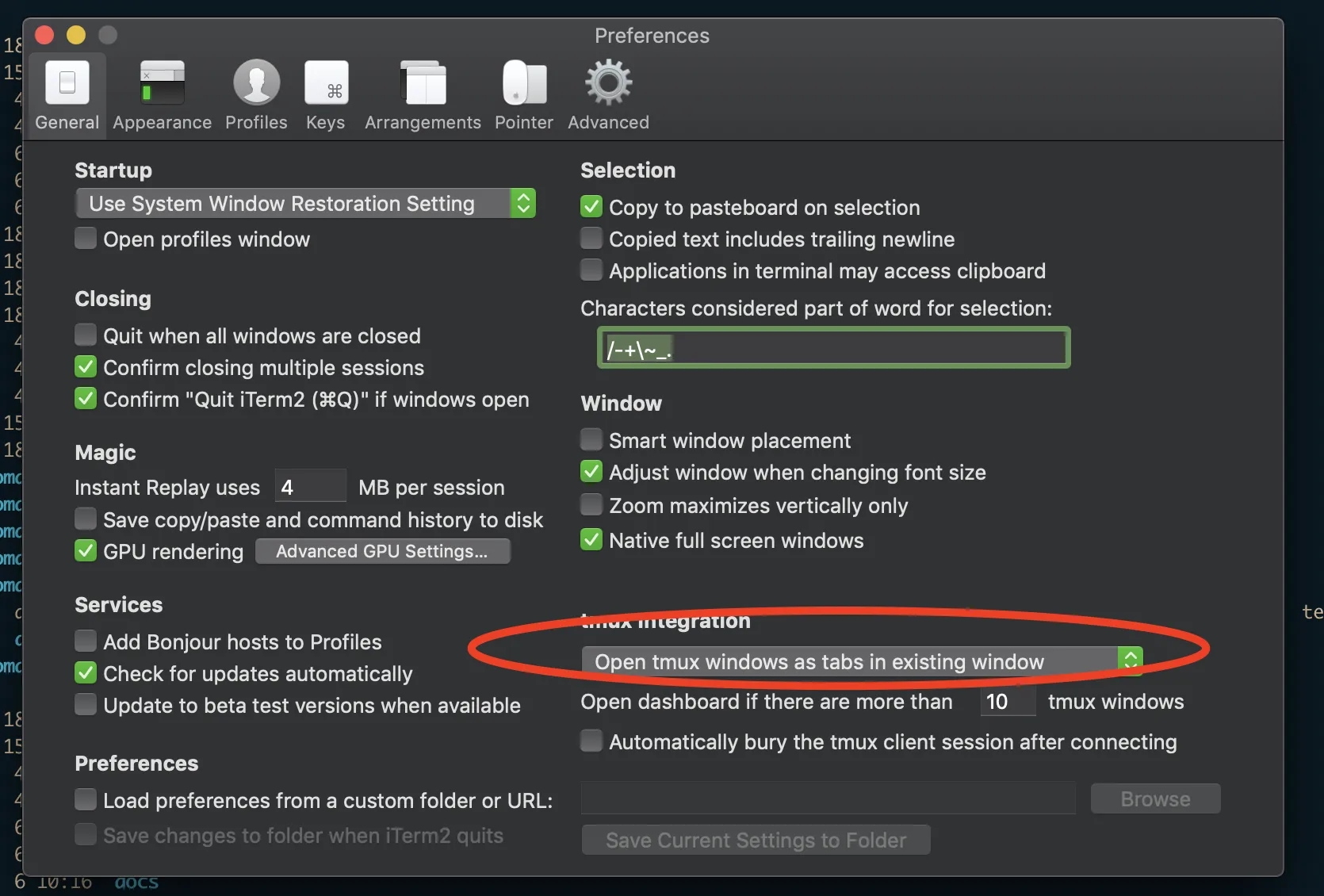Allow Applications in terminal may access clipboard
The image size is (1324, 896).
pos(591,270)
